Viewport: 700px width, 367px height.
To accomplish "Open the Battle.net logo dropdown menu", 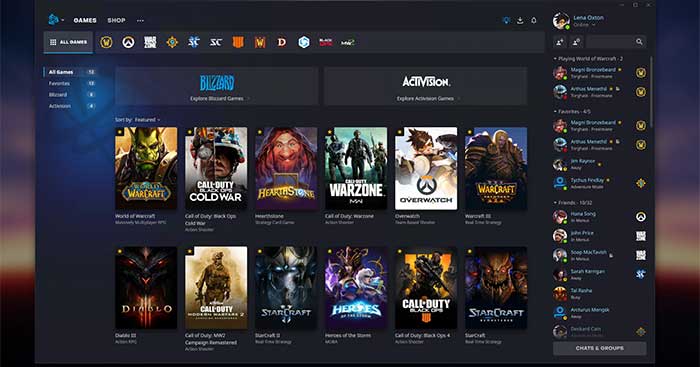I will [56, 20].
